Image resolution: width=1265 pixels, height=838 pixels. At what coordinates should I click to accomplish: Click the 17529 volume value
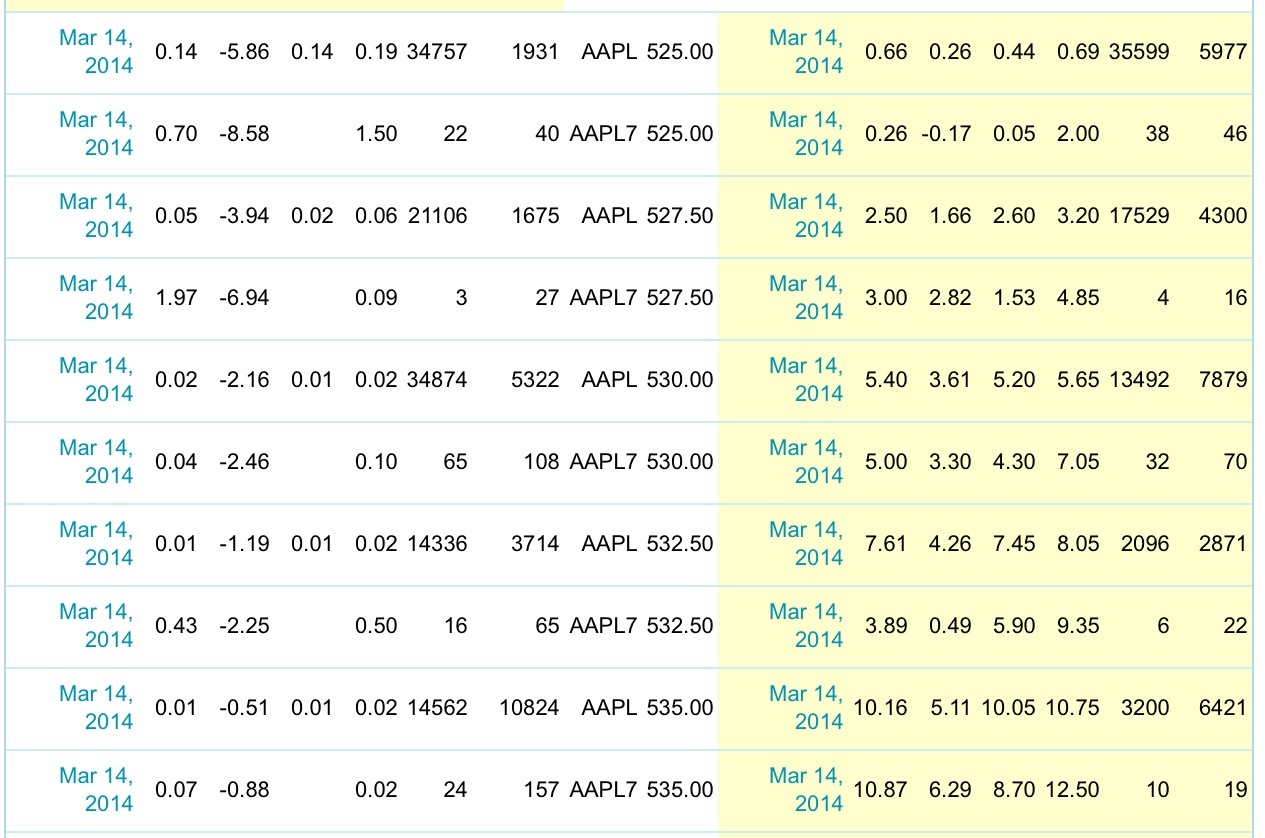point(1139,216)
